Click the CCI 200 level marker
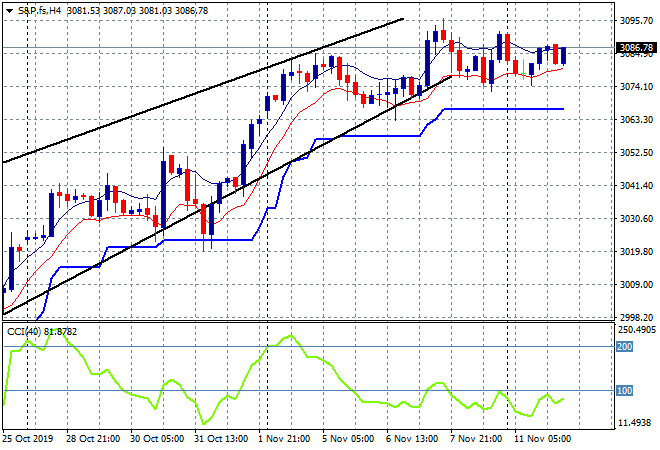Screen dimensions: 660x450 point(624,346)
